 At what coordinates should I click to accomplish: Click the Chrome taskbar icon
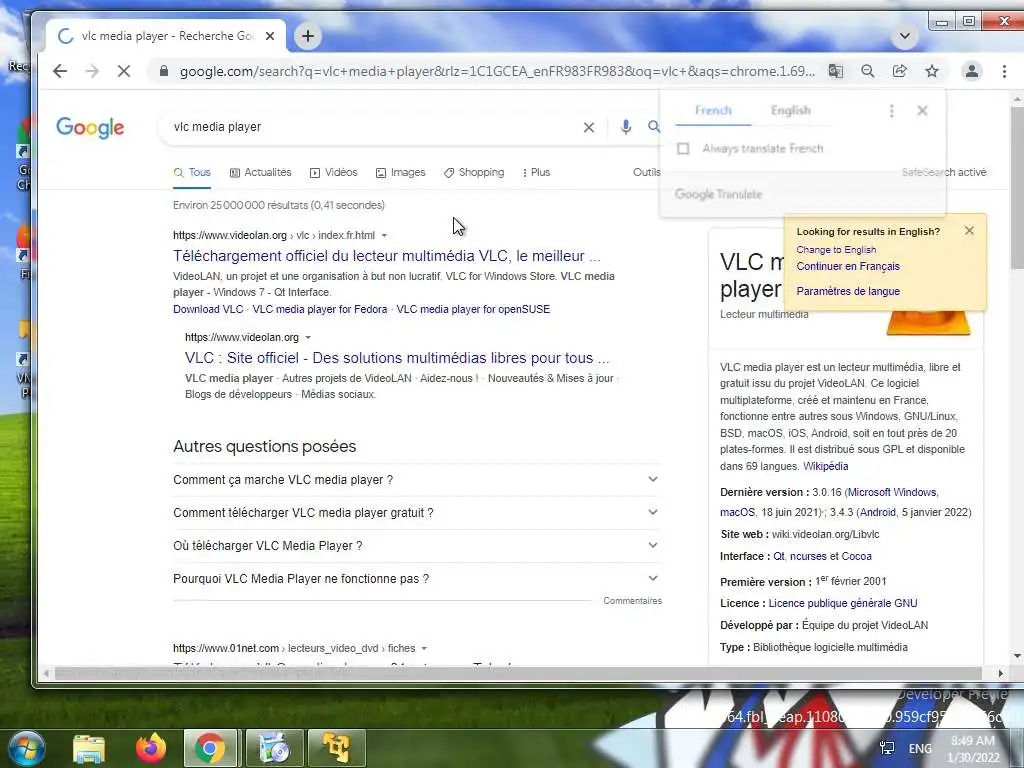pos(210,748)
